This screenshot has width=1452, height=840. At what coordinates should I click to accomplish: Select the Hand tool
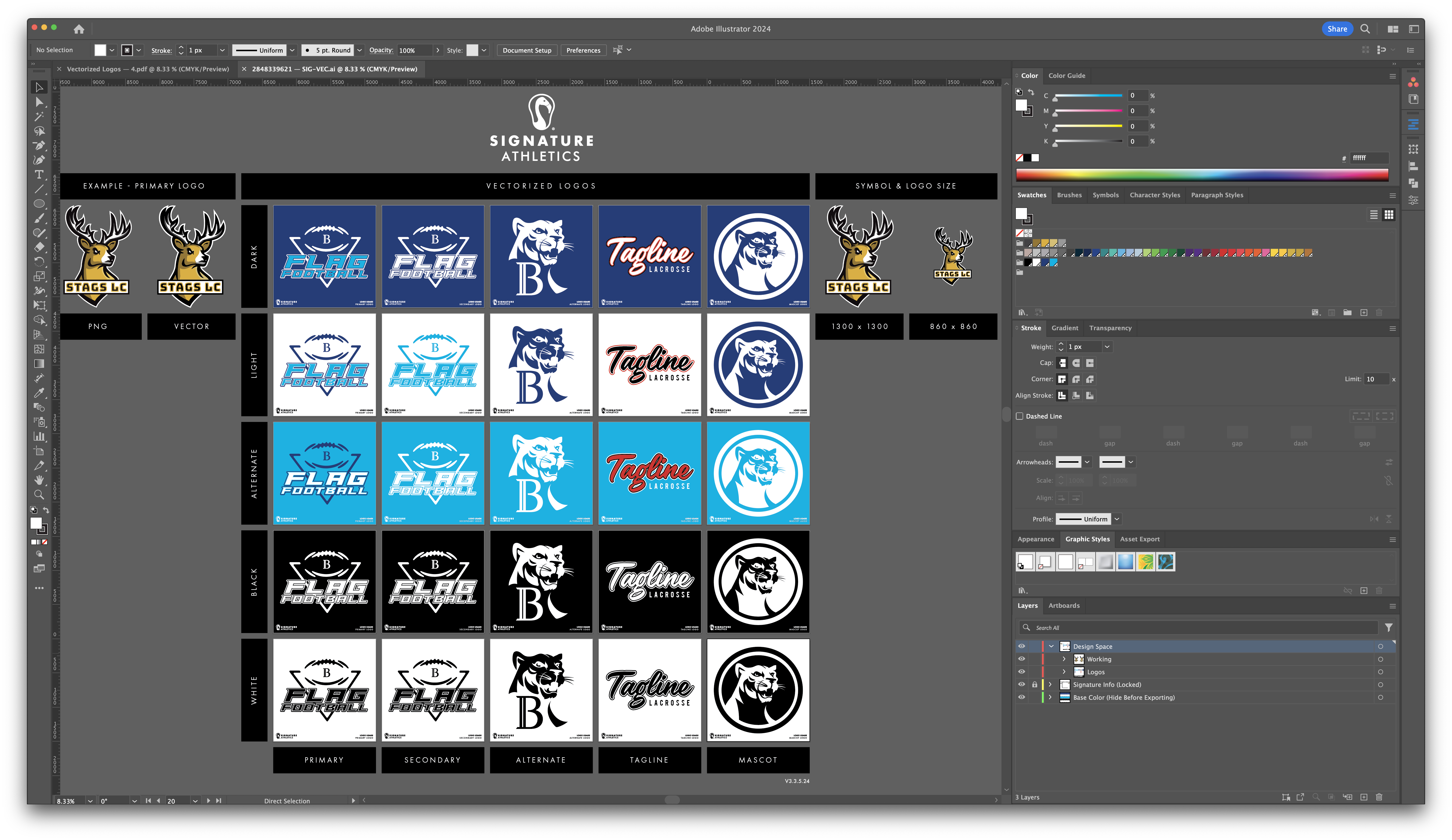[39, 479]
